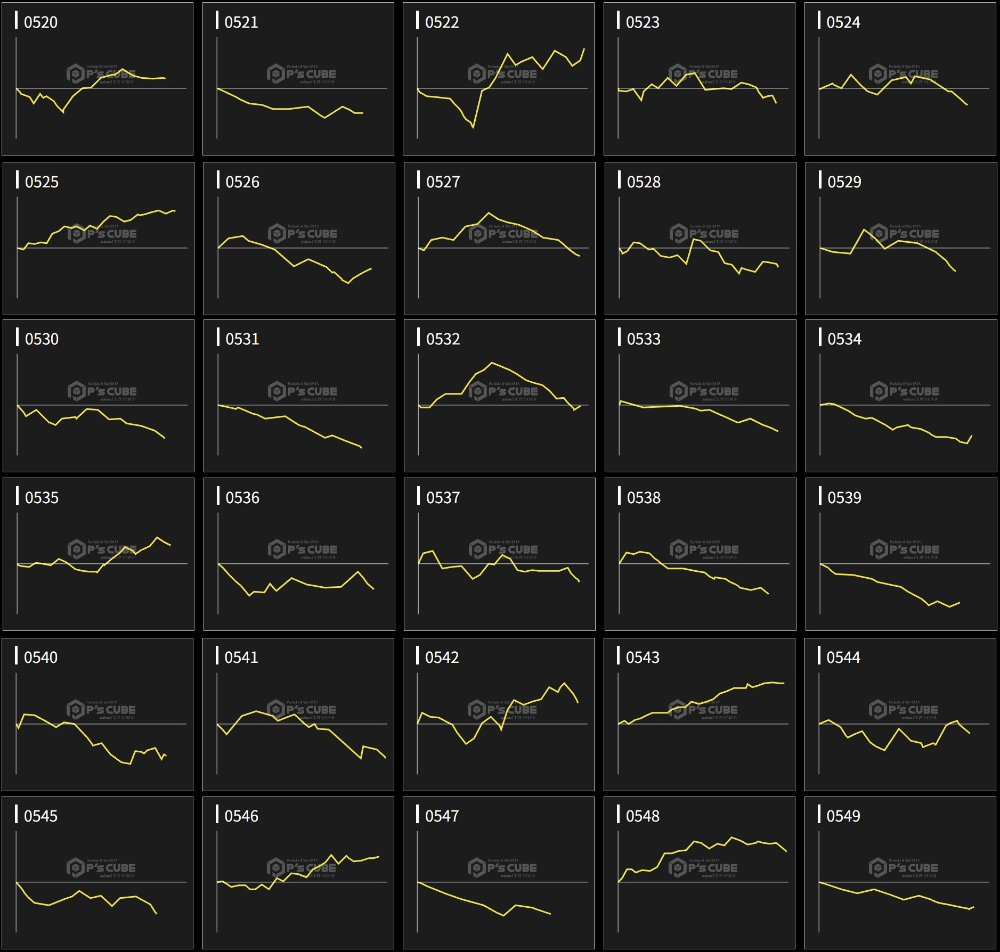Select the 0537 chart panel
The width and height of the screenshot is (1000, 952).
coord(499,554)
